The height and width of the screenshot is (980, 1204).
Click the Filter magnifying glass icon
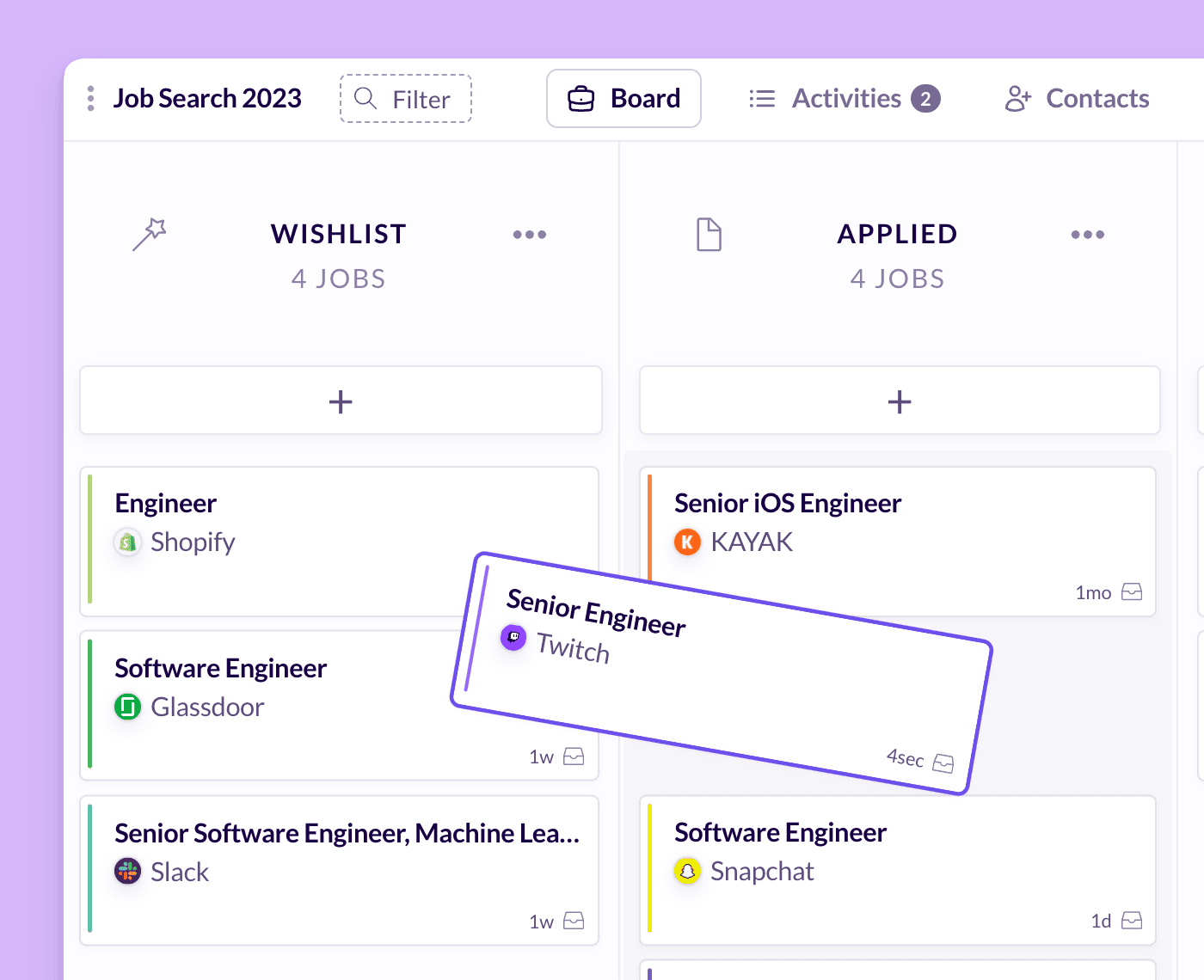pyautogui.click(x=365, y=98)
